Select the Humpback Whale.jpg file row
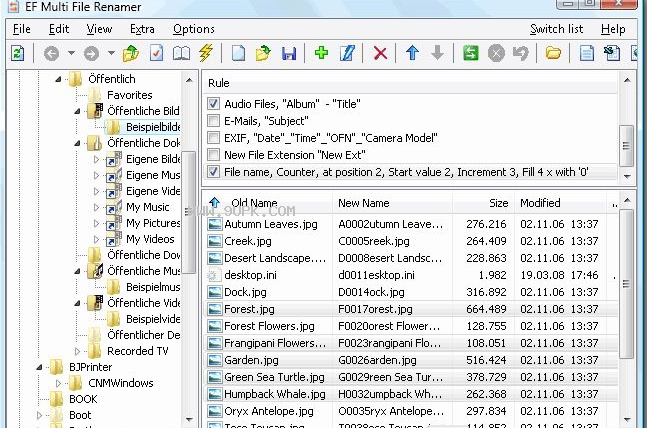 (411, 394)
